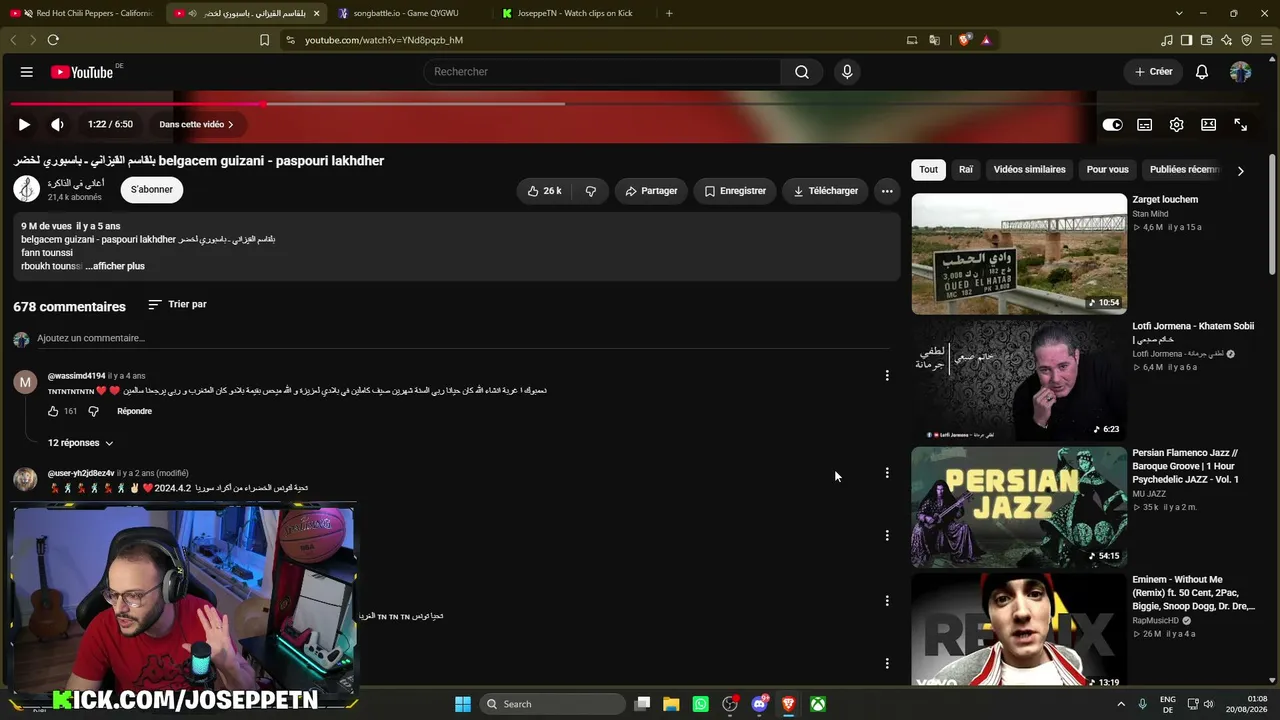Open browser main menu
This screenshot has height=720, width=1280.
pos(1267,40)
